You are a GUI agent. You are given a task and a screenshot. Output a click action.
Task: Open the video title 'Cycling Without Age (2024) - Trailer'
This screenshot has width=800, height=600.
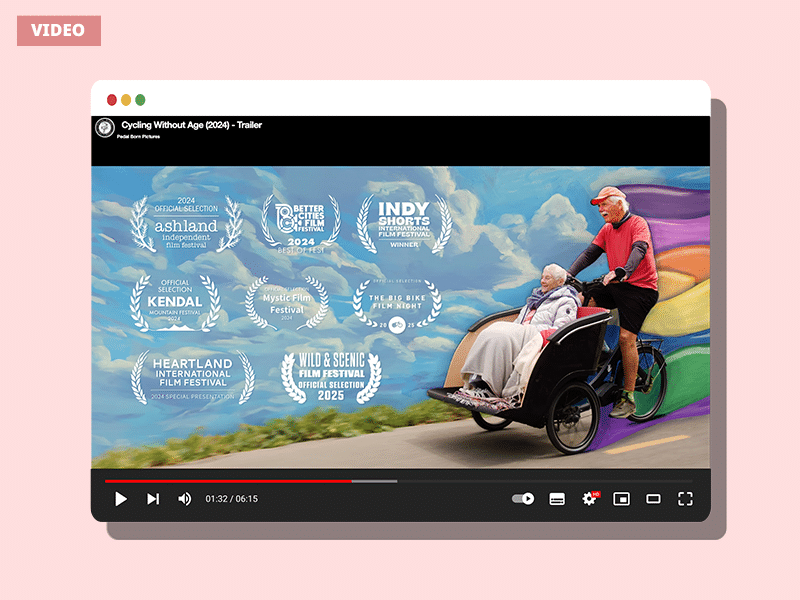(191, 125)
